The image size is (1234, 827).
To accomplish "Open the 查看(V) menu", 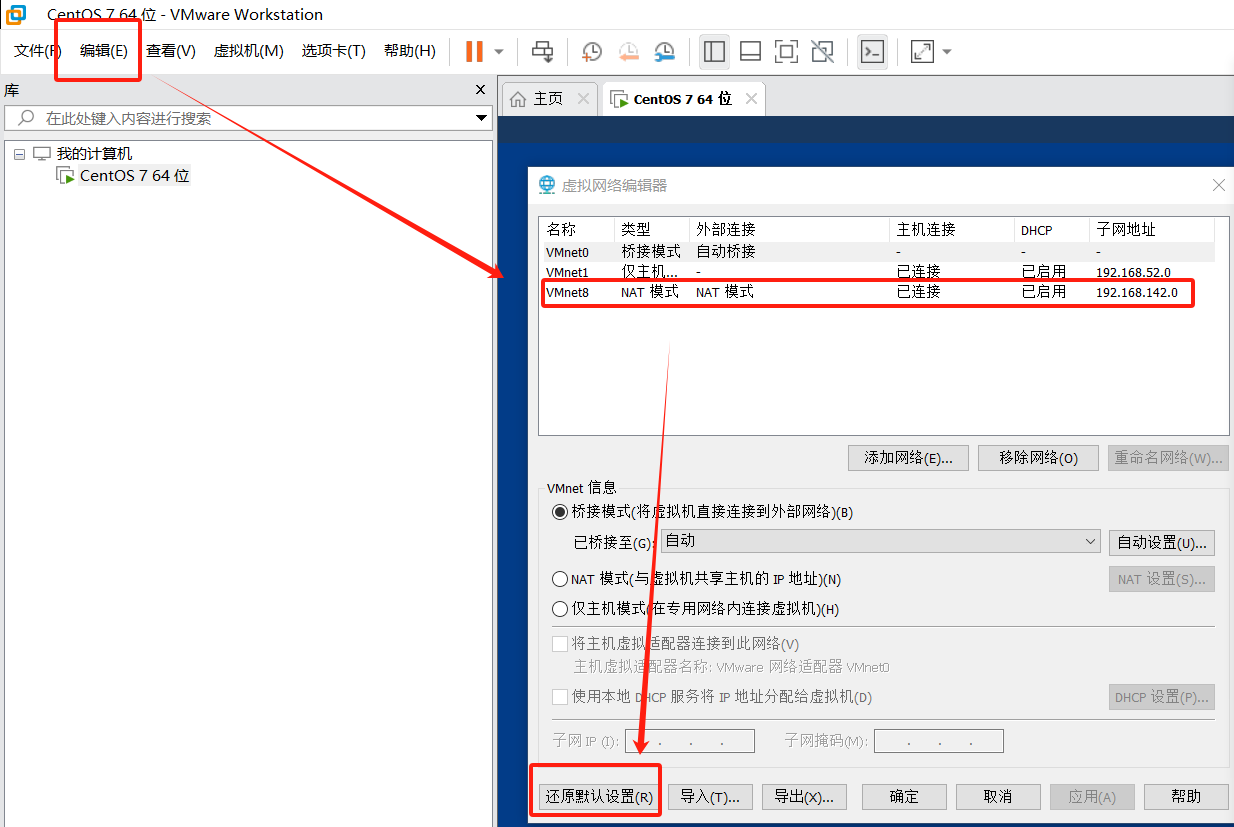I will pos(171,51).
